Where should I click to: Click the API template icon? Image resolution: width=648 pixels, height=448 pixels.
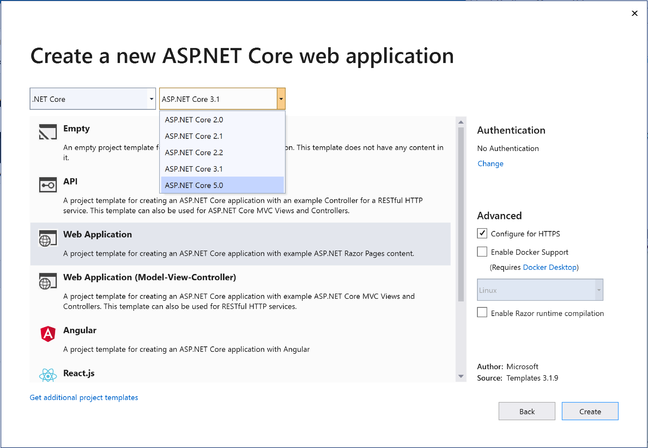coord(48,185)
